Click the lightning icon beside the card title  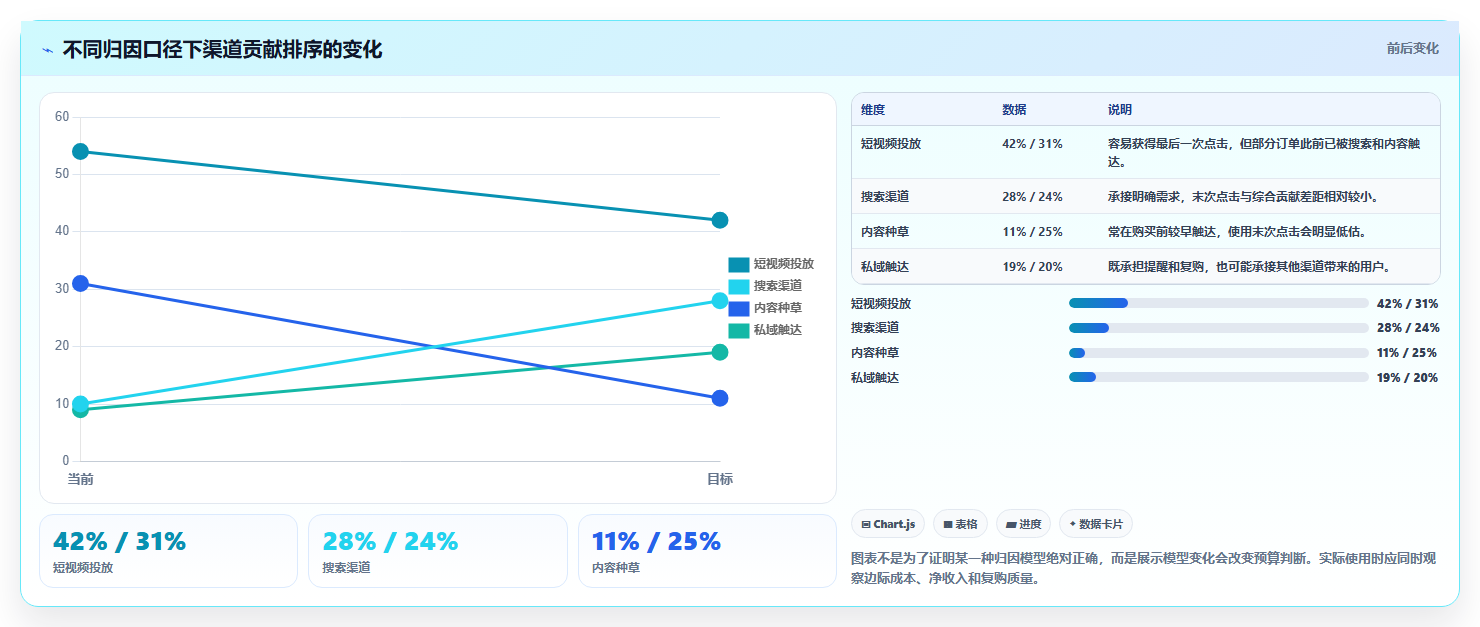(x=47, y=50)
